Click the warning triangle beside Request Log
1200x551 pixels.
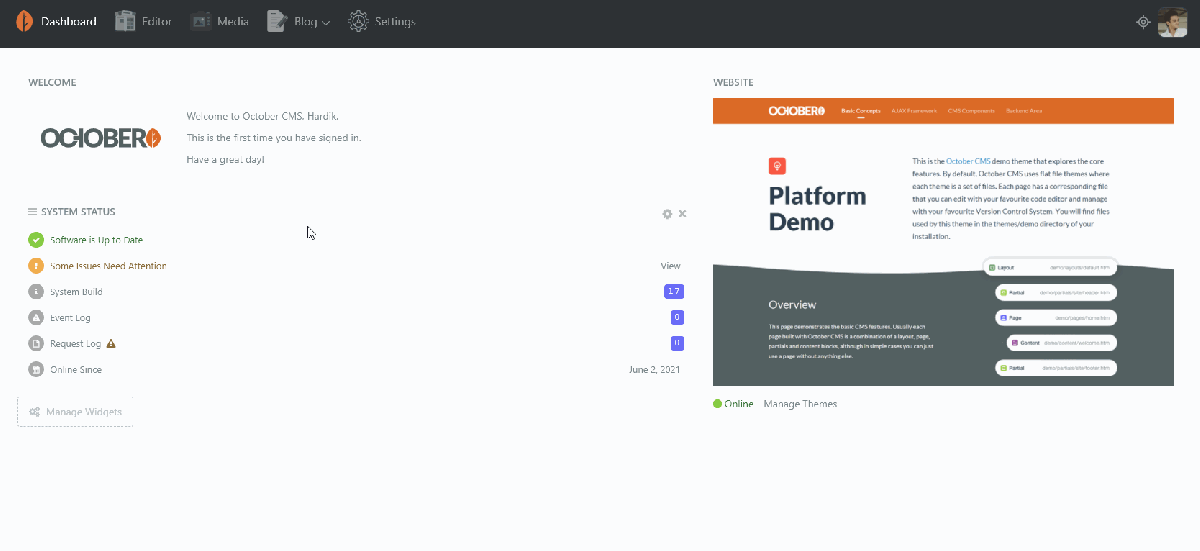pos(111,344)
